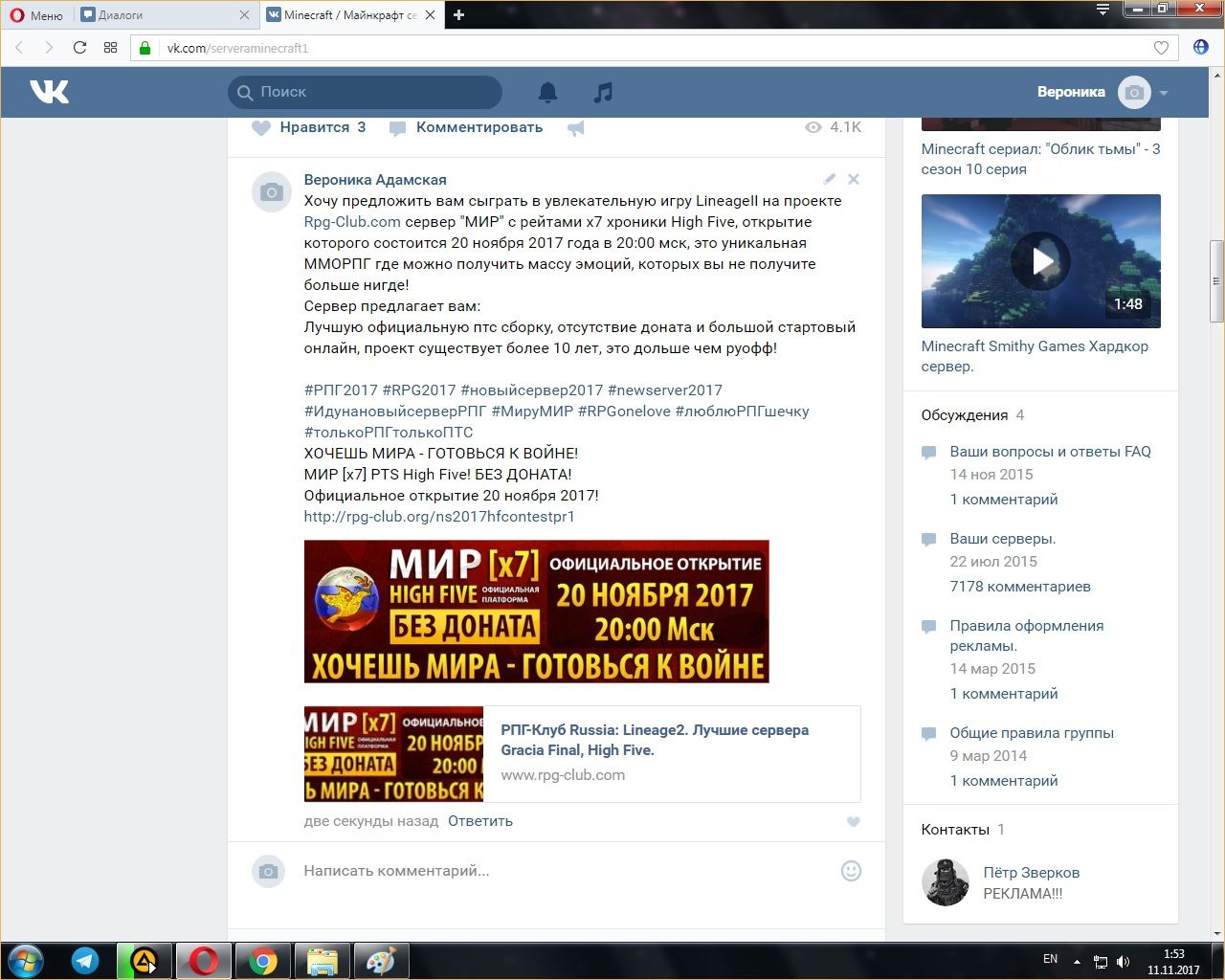Open a new browser tab
Image resolution: width=1225 pixels, height=980 pixels.
pyautogui.click(x=459, y=14)
